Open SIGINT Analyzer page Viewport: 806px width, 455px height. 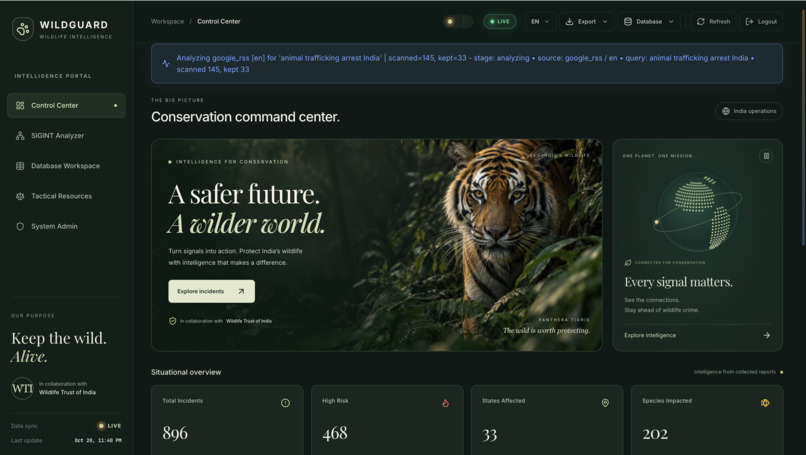click(66, 136)
